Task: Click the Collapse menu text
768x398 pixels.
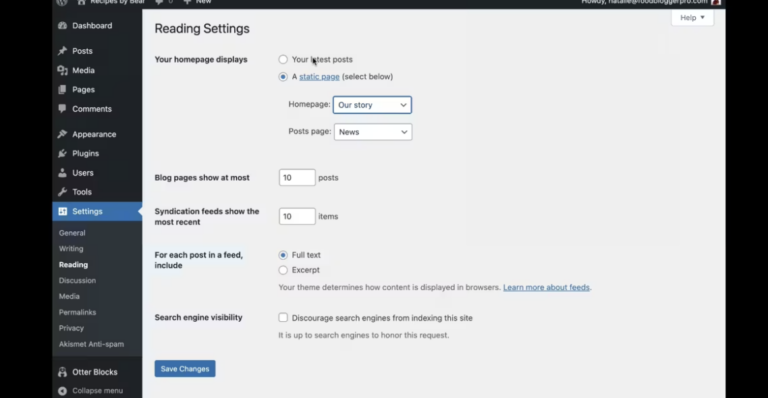Action: (x=97, y=391)
